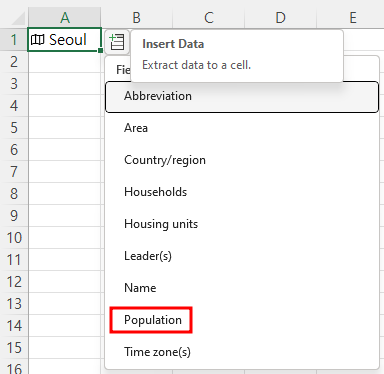
Task: Select row 12 header
Action: tap(14, 282)
